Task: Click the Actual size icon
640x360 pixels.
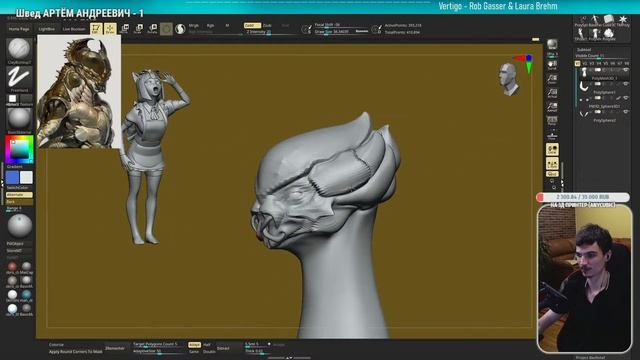Action: [x=552, y=93]
